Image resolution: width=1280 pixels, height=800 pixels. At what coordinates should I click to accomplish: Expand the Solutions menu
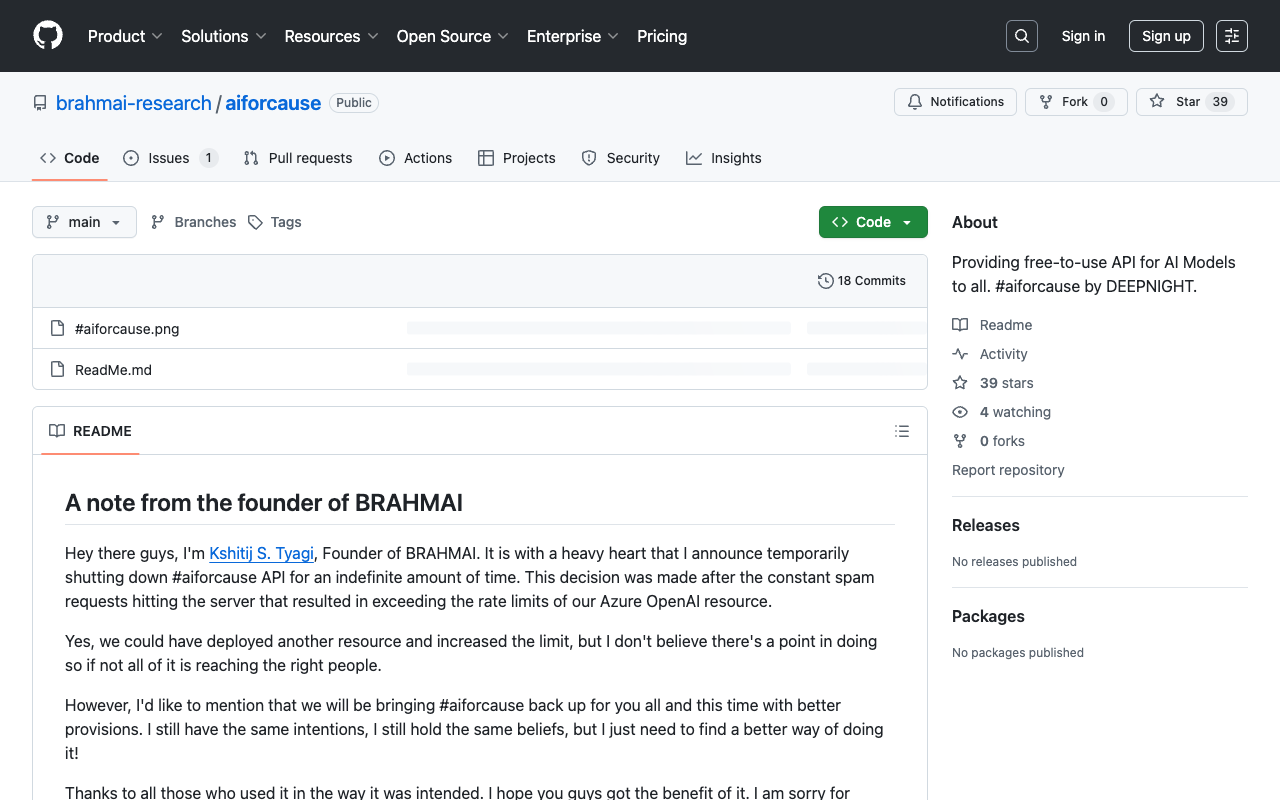(224, 36)
